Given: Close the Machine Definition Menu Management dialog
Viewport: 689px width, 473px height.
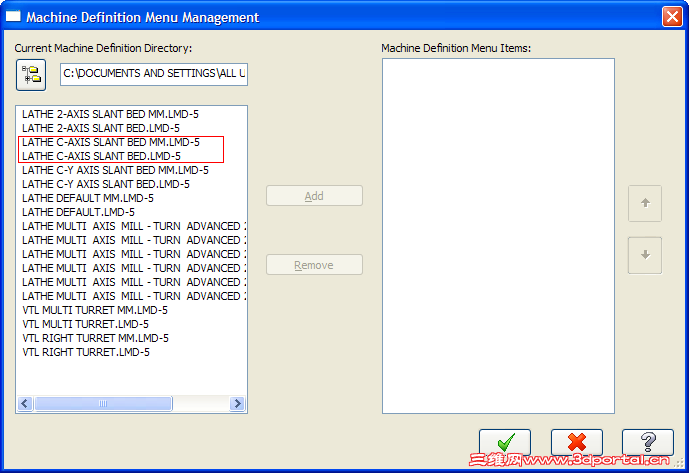Looking at the screenshot, I should coord(672,17).
